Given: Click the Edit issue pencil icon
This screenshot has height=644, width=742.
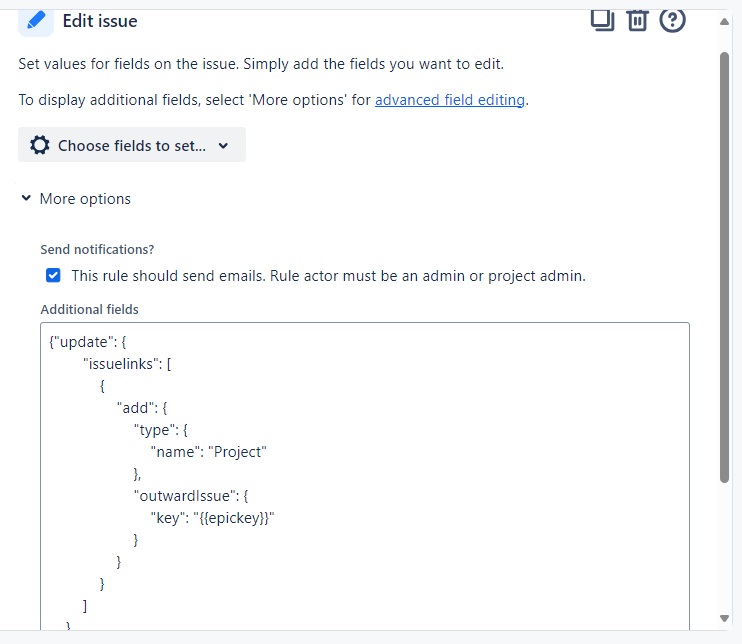Looking at the screenshot, I should (36, 21).
